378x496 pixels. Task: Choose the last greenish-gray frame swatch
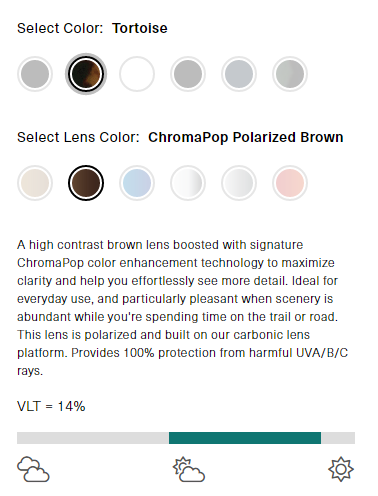click(x=290, y=74)
